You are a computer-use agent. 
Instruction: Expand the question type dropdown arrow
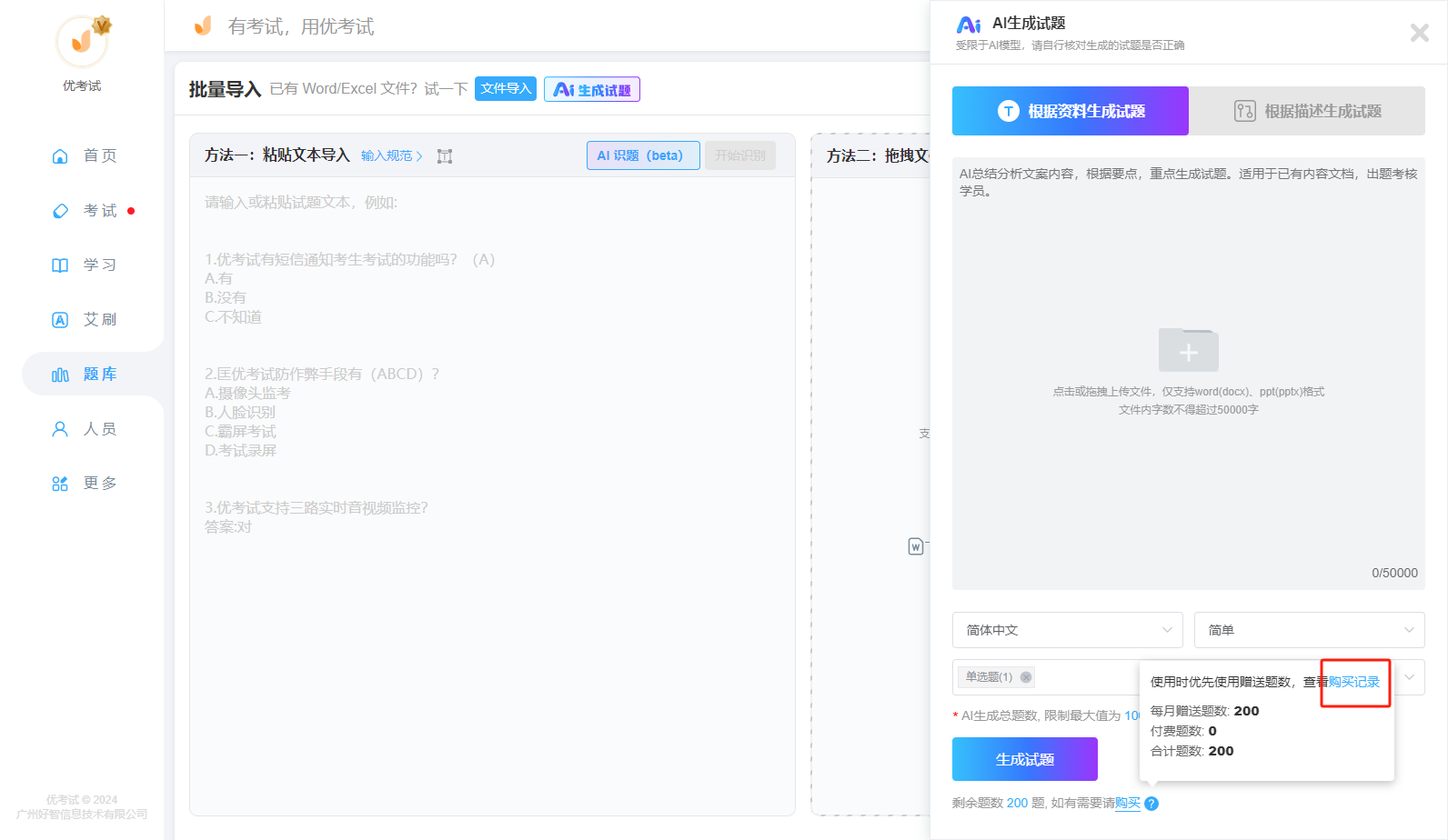tap(1409, 677)
